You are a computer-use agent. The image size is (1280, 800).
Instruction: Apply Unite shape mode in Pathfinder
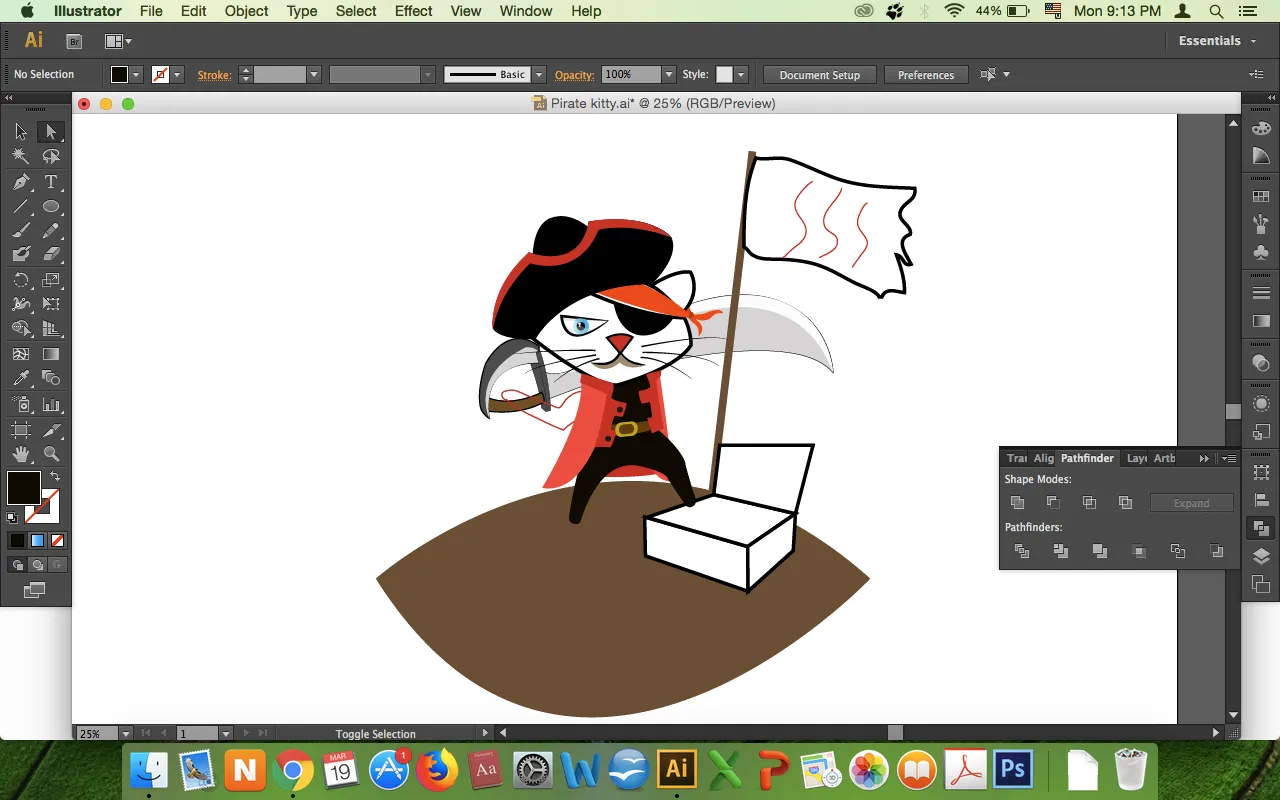point(1018,503)
